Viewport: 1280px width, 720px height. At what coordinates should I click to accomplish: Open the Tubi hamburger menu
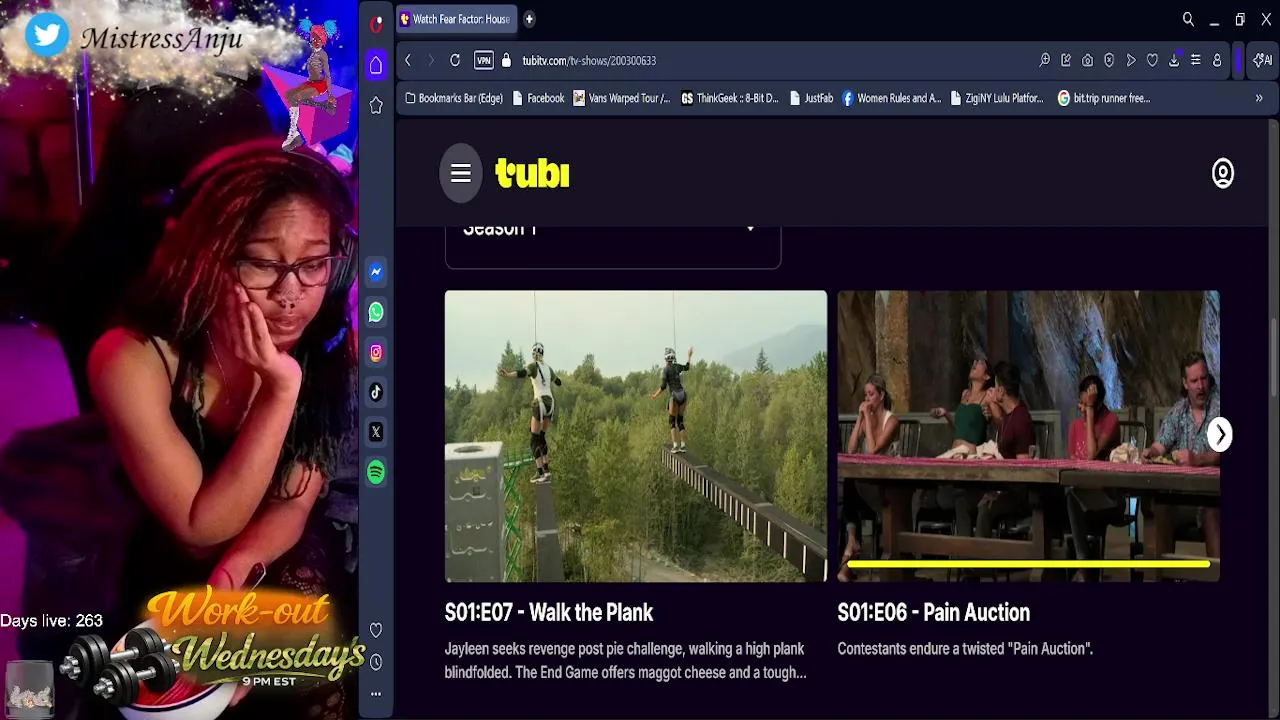point(461,173)
